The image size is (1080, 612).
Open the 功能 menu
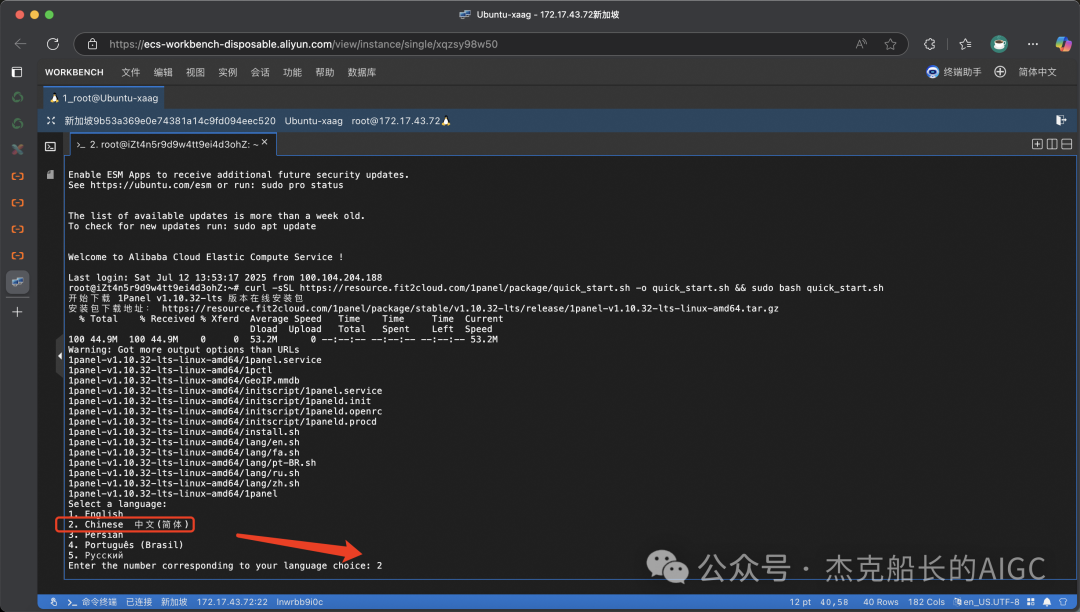pyautogui.click(x=293, y=72)
